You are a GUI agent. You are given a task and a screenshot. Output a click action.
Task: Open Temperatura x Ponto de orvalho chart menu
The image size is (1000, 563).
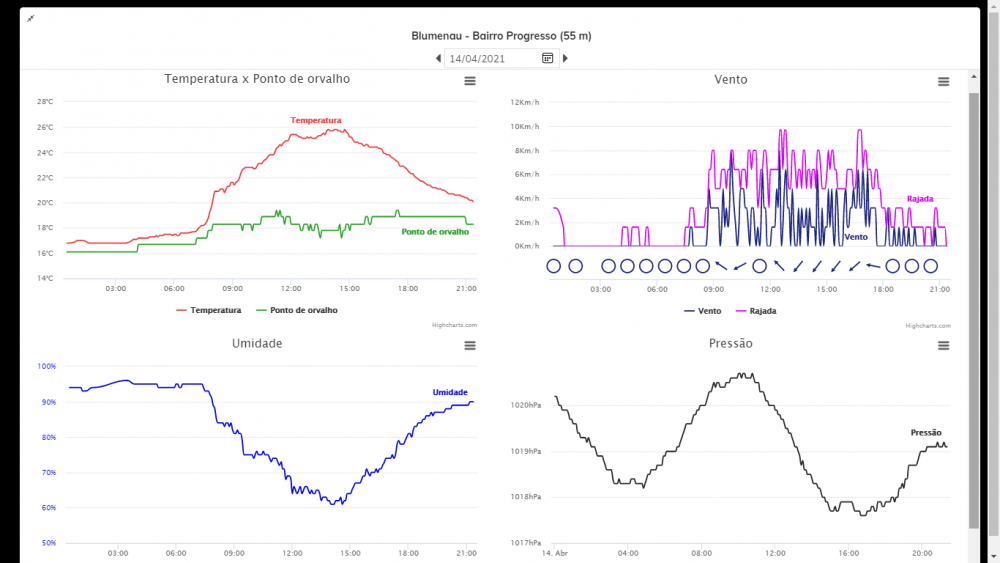click(x=470, y=81)
